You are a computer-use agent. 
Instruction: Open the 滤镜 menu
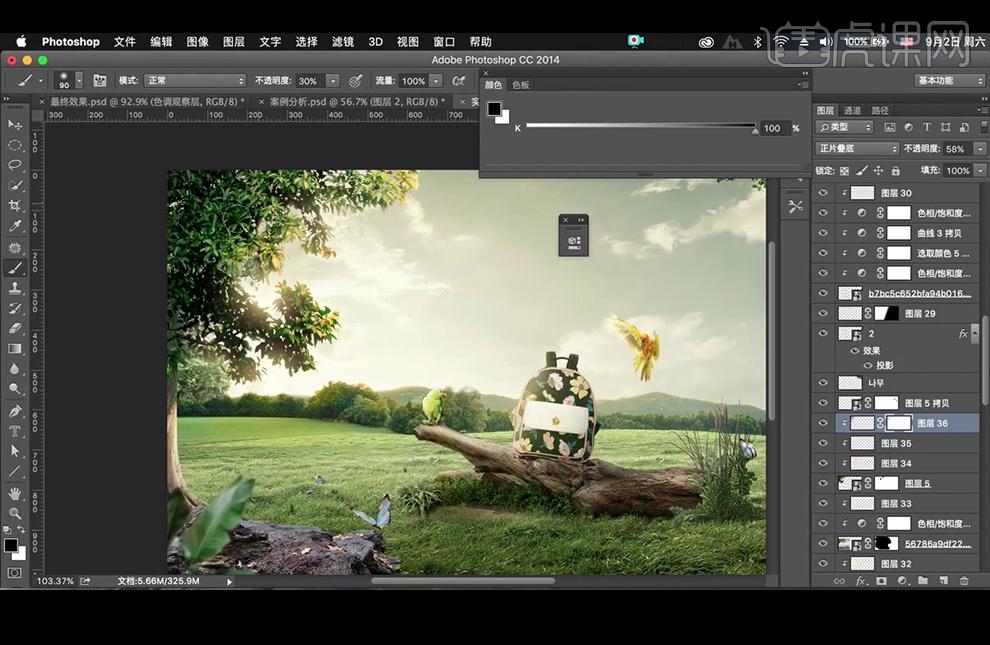click(343, 42)
